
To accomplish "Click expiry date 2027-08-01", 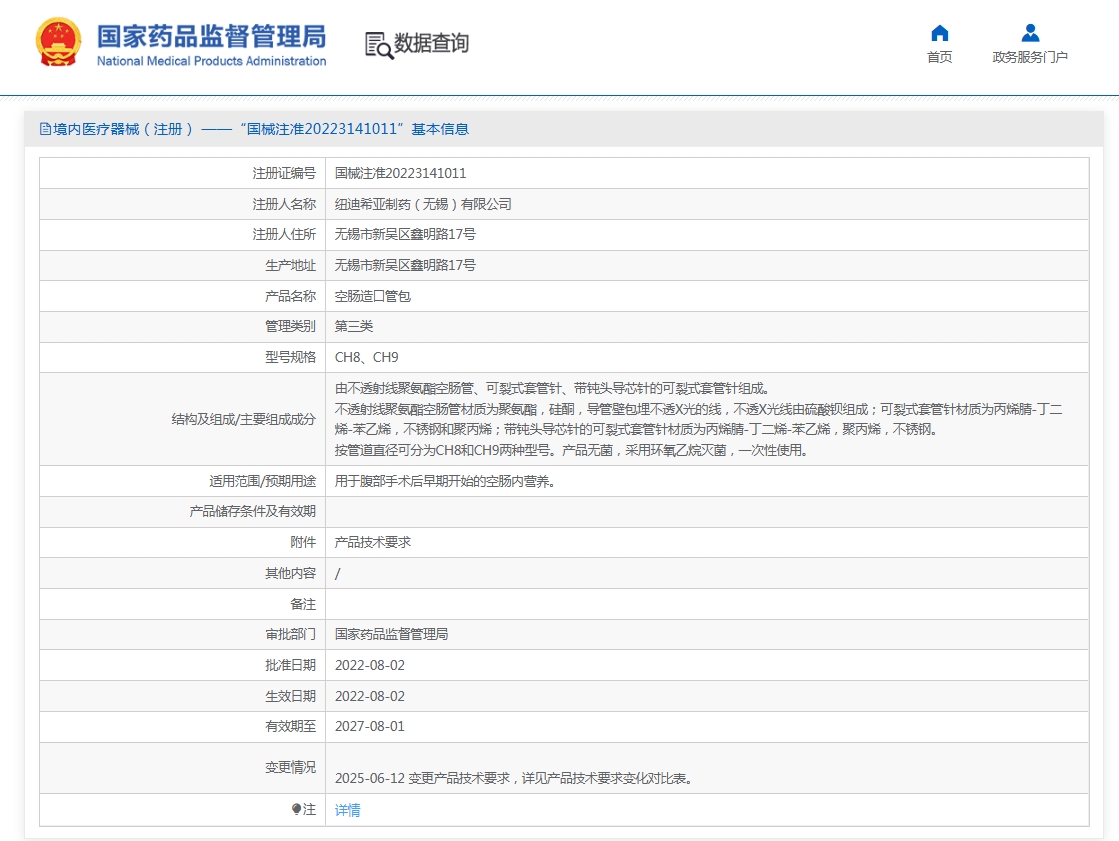I will pyautogui.click(x=370, y=726).
